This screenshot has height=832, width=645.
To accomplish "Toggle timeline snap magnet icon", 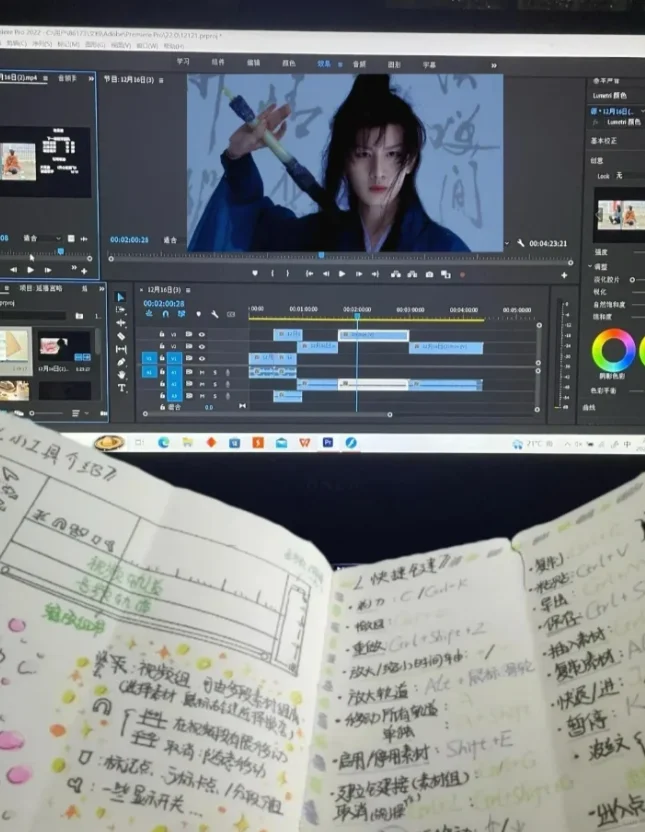I will [165, 314].
